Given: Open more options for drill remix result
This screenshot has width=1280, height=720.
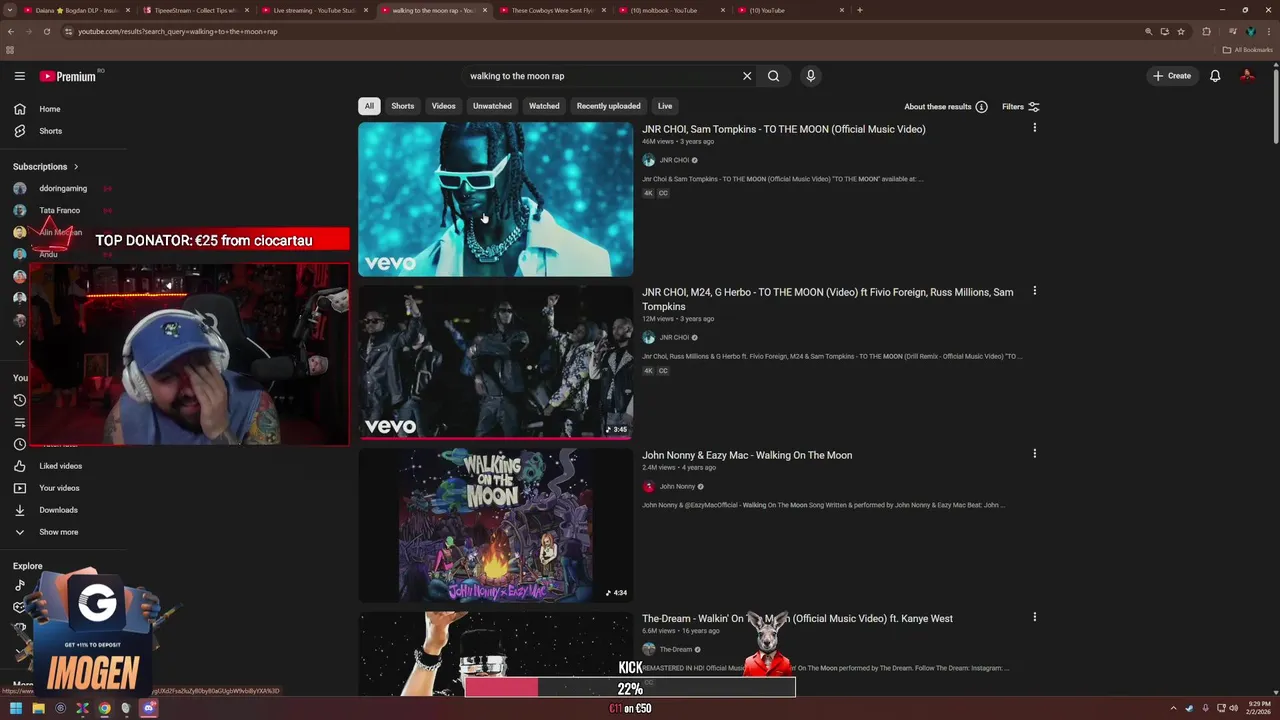Looking at the screenshot, I should pyautogui.click(x=1034, y=291).
